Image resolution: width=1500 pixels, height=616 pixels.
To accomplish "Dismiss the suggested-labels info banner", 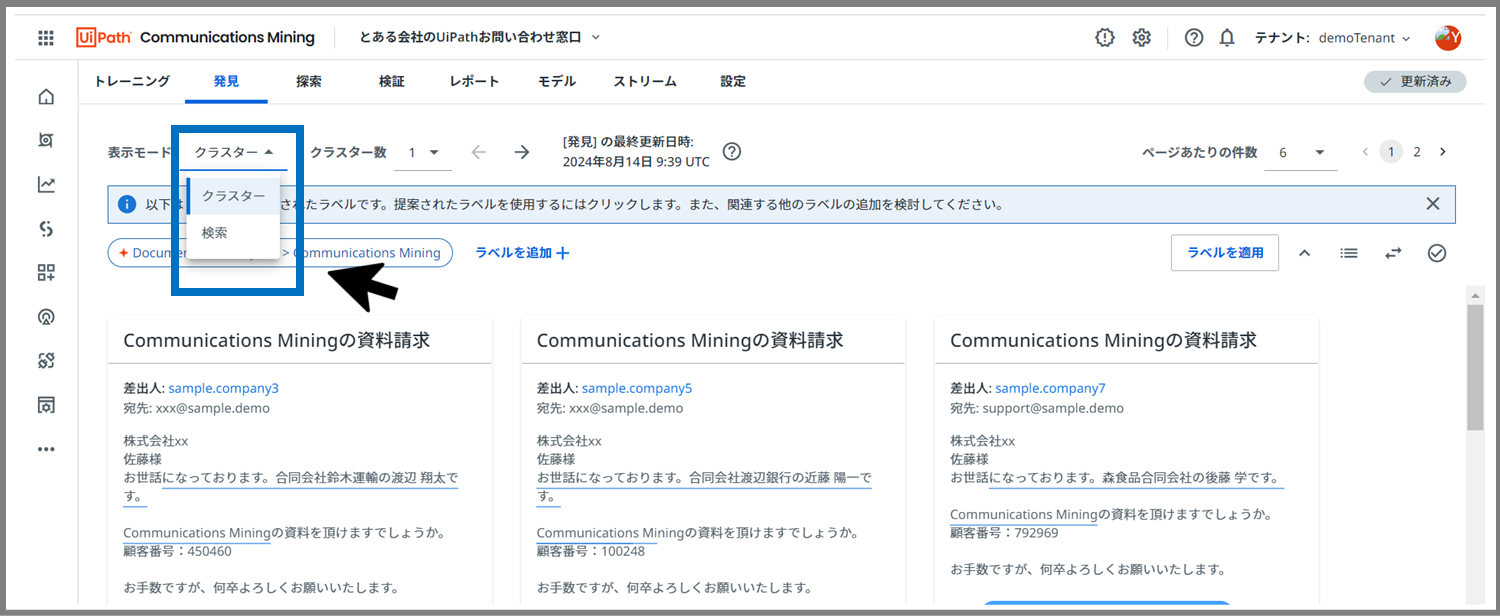I will coord(1433,204).
